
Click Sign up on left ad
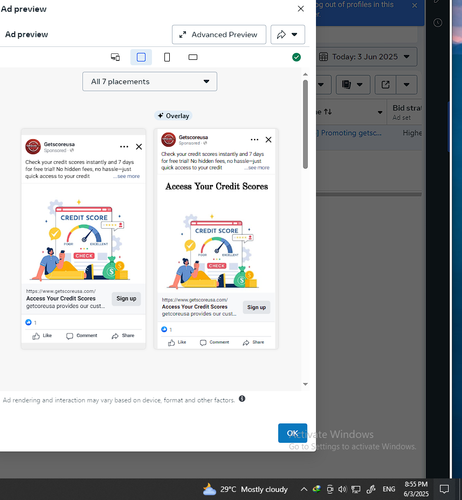[x=126, y=299]
